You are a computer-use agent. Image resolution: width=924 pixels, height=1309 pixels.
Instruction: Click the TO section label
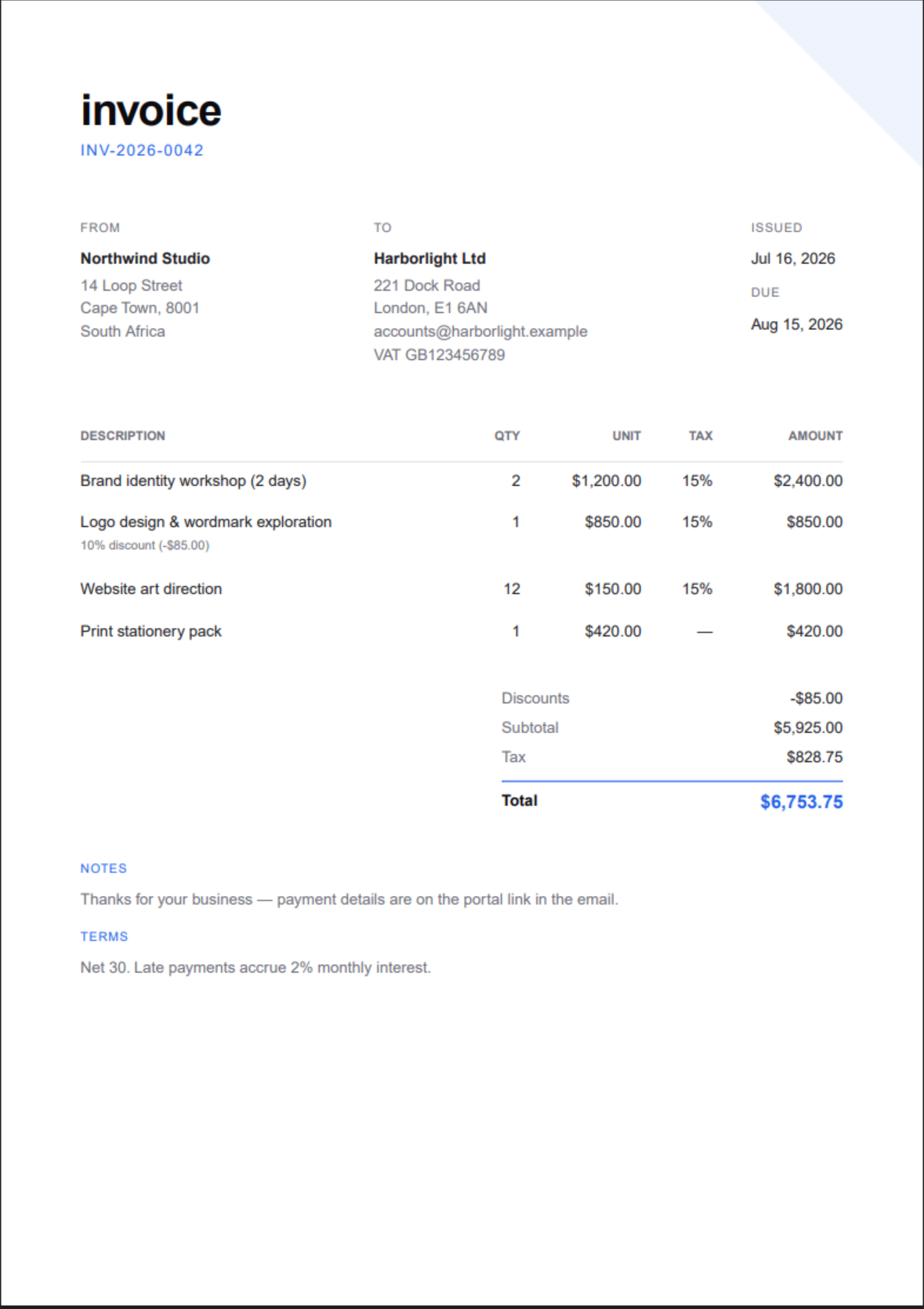[382, 228]
